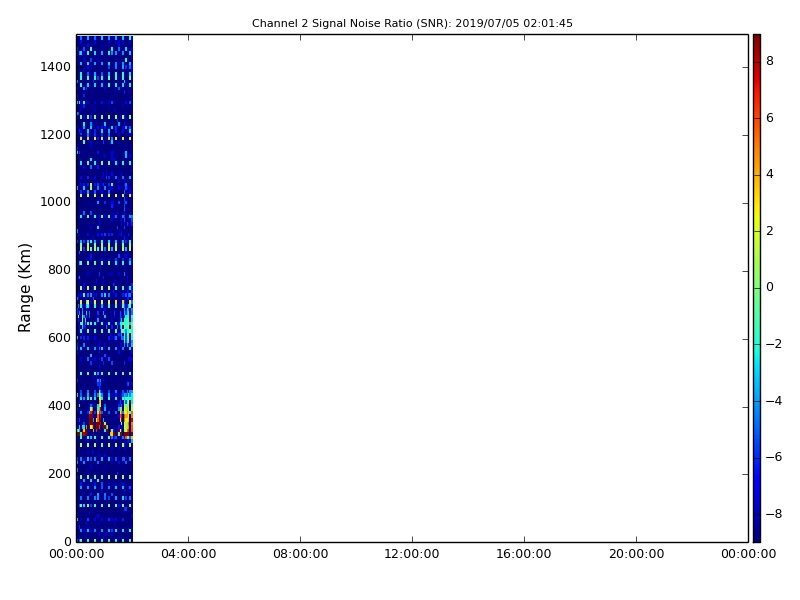This screenshot has width=800, height=600.
Task: Click the green midpoint of the colorbar
Action: (x=757, y=288)
